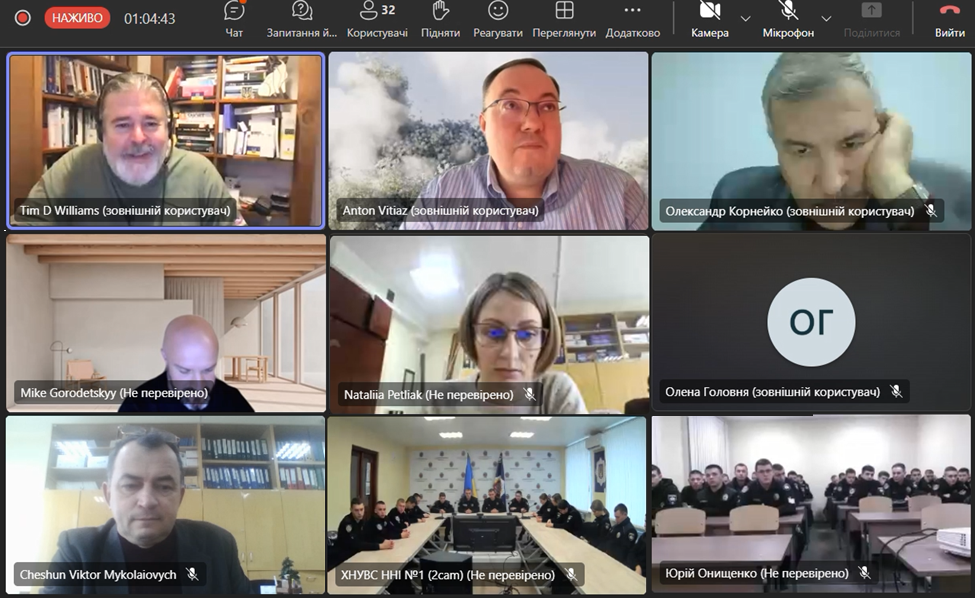Unmute the Мікрофон
This screenshot has width=975, height=598.
coord(788,19)
